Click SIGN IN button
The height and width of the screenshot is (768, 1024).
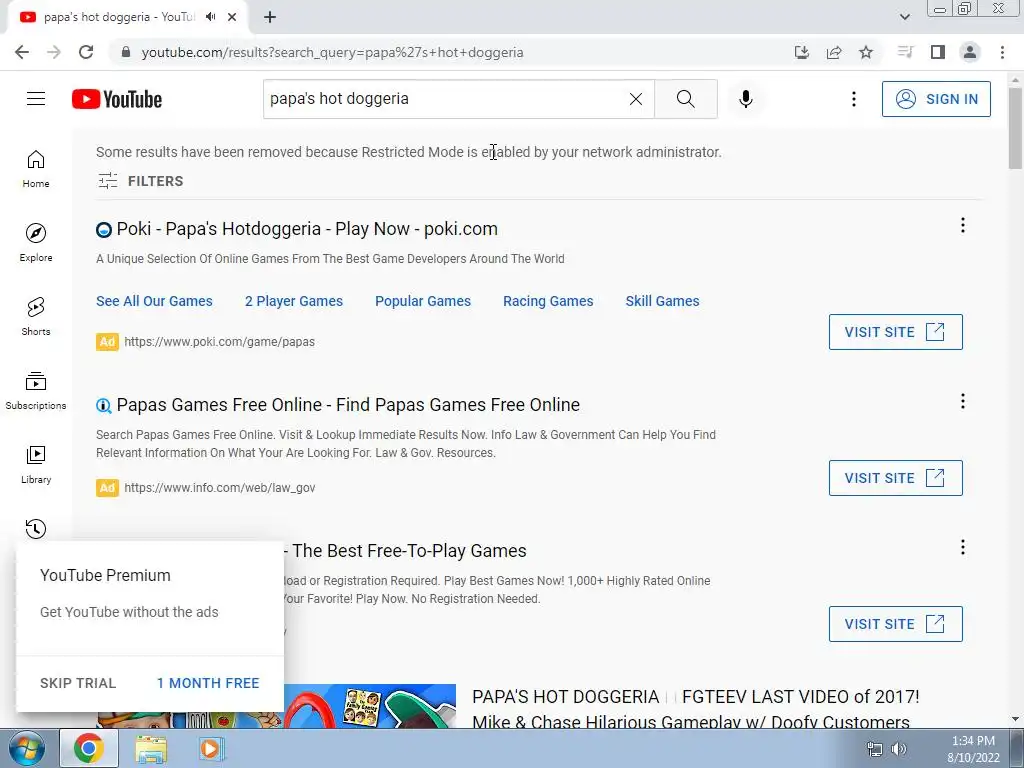[936, 99]
